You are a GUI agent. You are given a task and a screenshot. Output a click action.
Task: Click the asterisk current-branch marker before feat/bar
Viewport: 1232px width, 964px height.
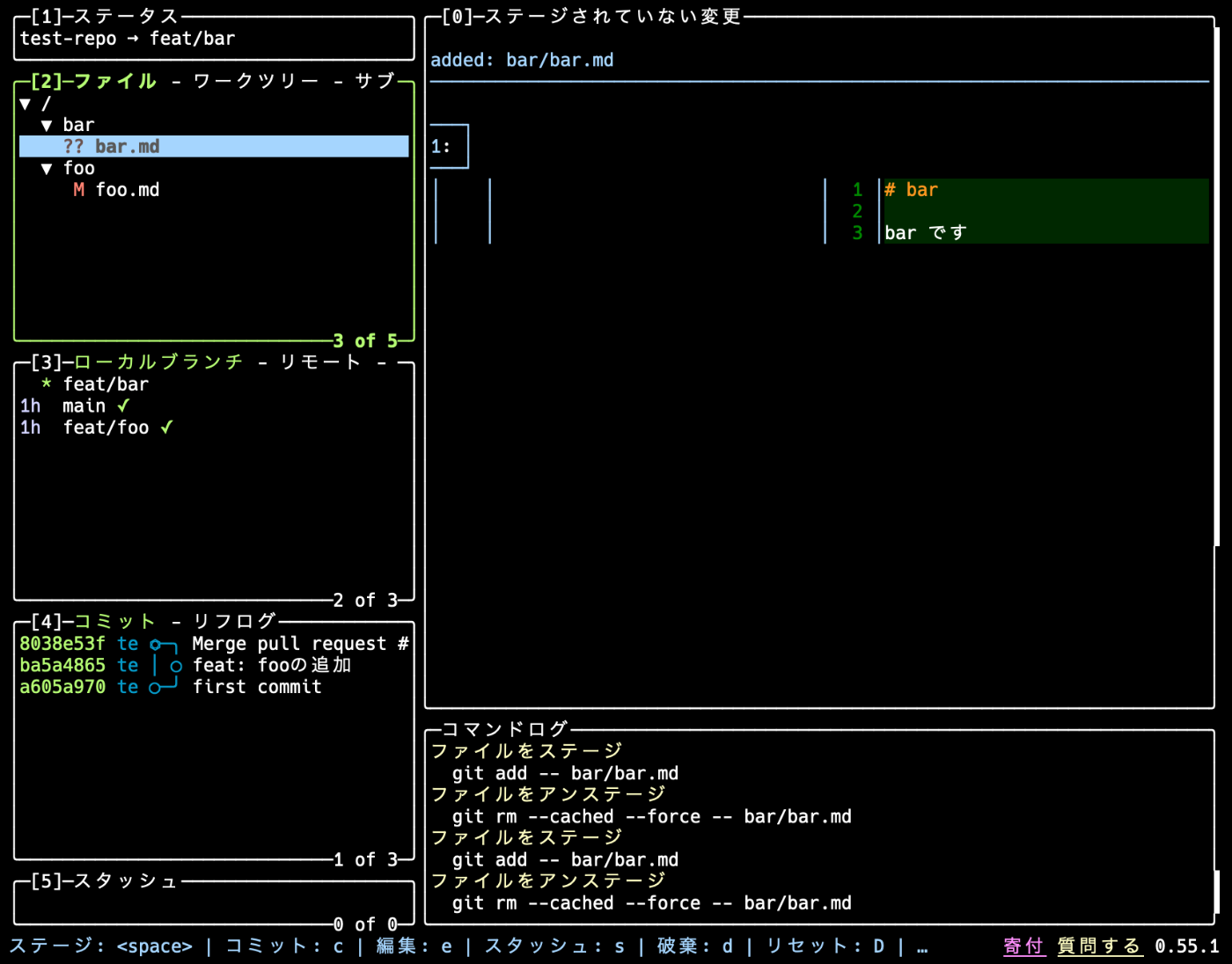point(47,384)
